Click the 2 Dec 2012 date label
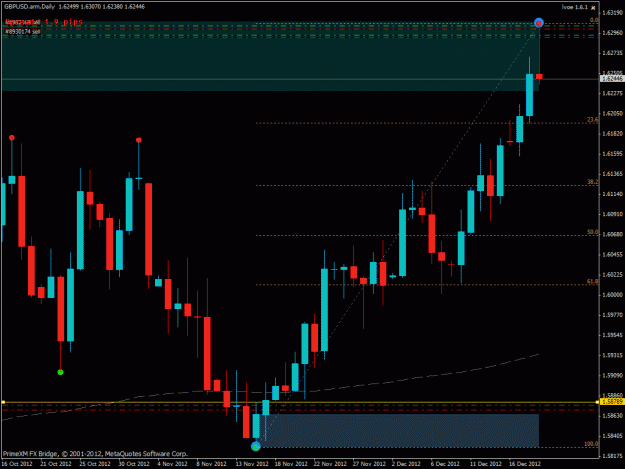Screen dimensions: 625x469 (x=406, y=464)
